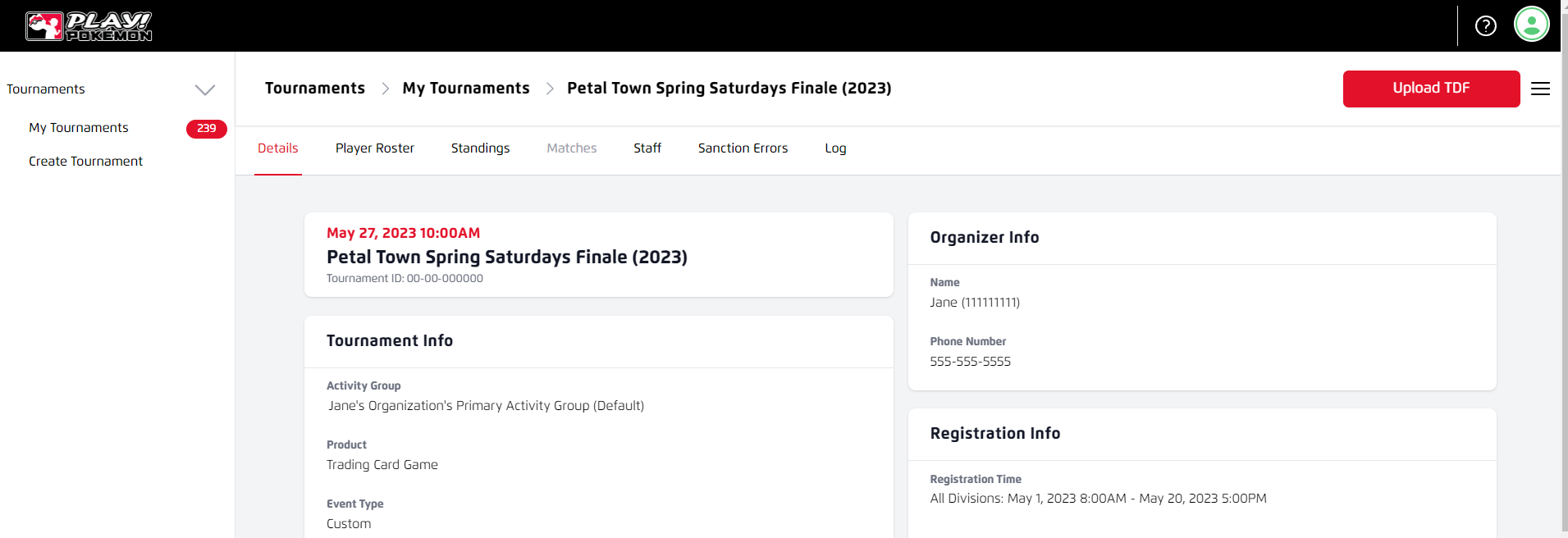Click the Upload TDF button
Image resolution: width=1568 pixels, height=538 pixels.
[x=1430, y=89]
